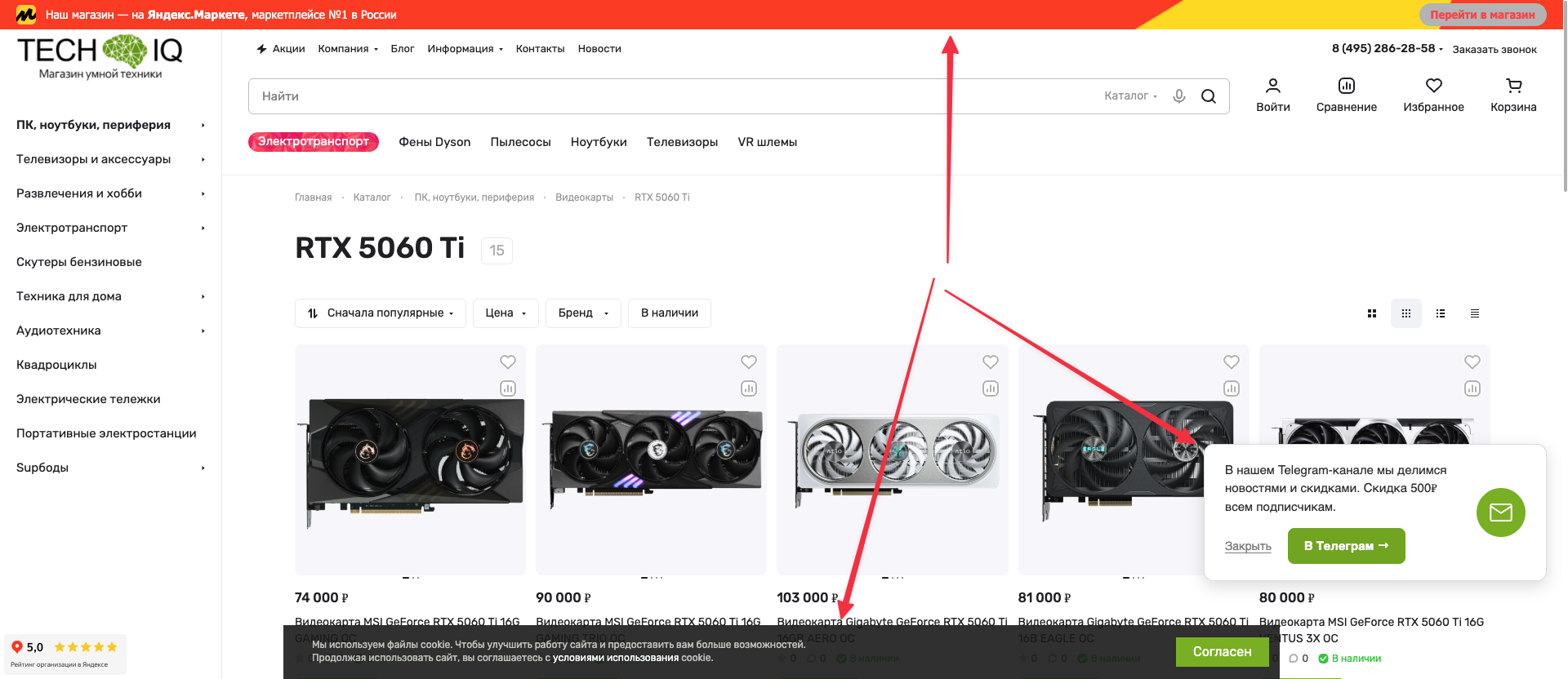Compare the 90 000 ₽ MSI Gaming Trio card
This screenshot has width=1568, height=679.
(749, 388)
